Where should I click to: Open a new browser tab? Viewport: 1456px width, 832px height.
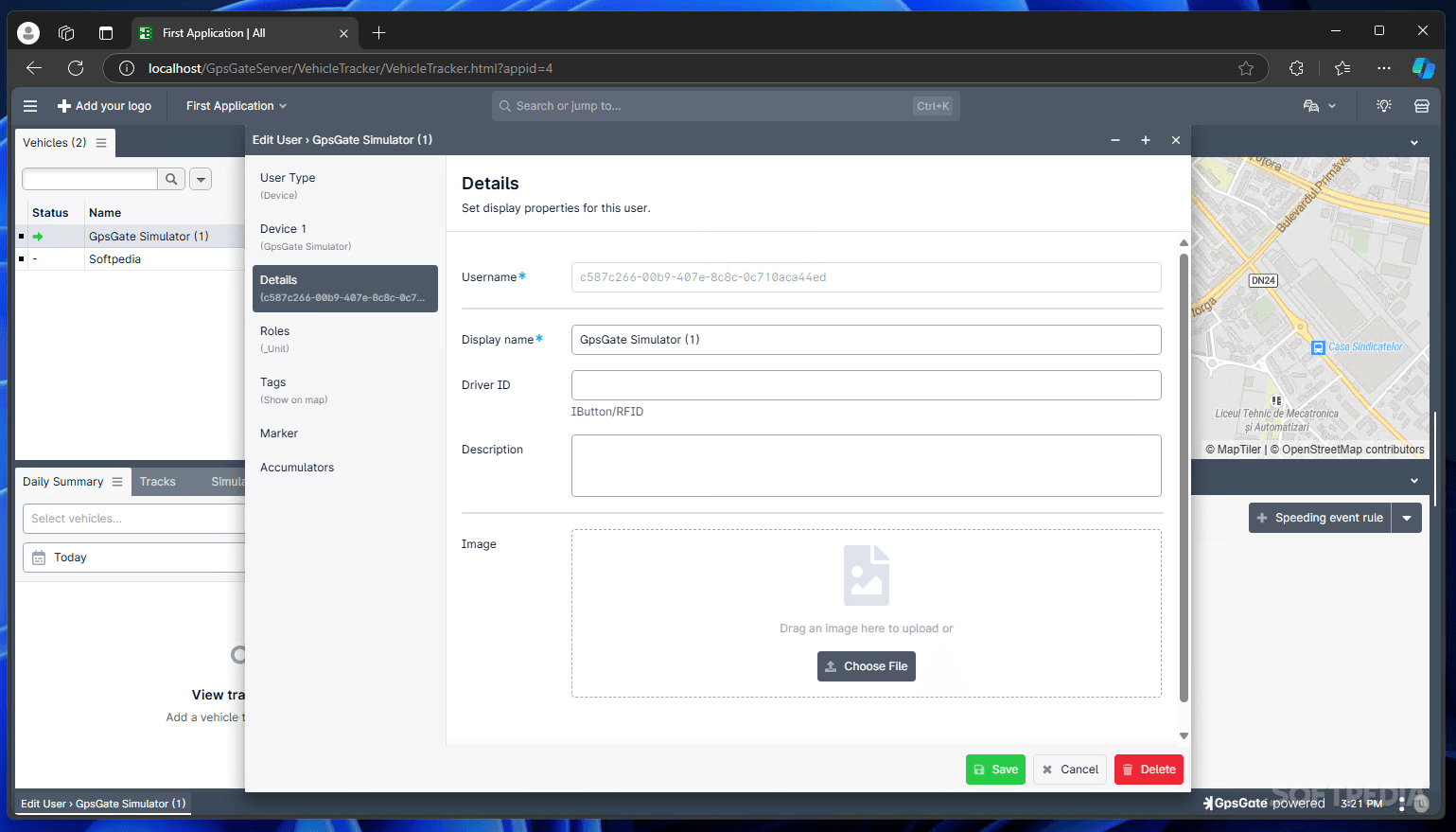(378, 33)
